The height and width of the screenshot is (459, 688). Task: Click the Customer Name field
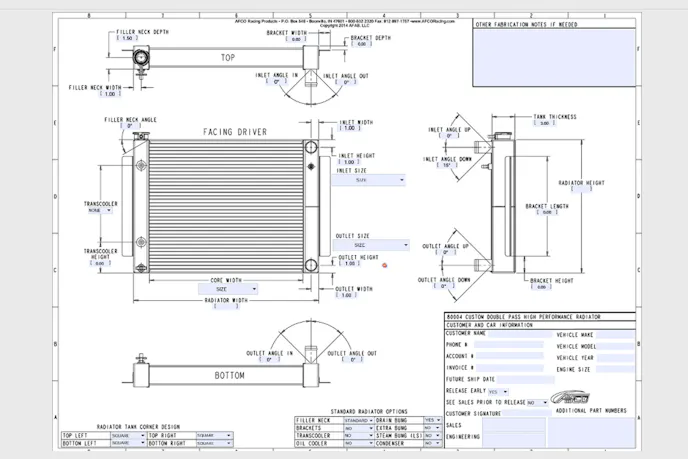[520, 334]
